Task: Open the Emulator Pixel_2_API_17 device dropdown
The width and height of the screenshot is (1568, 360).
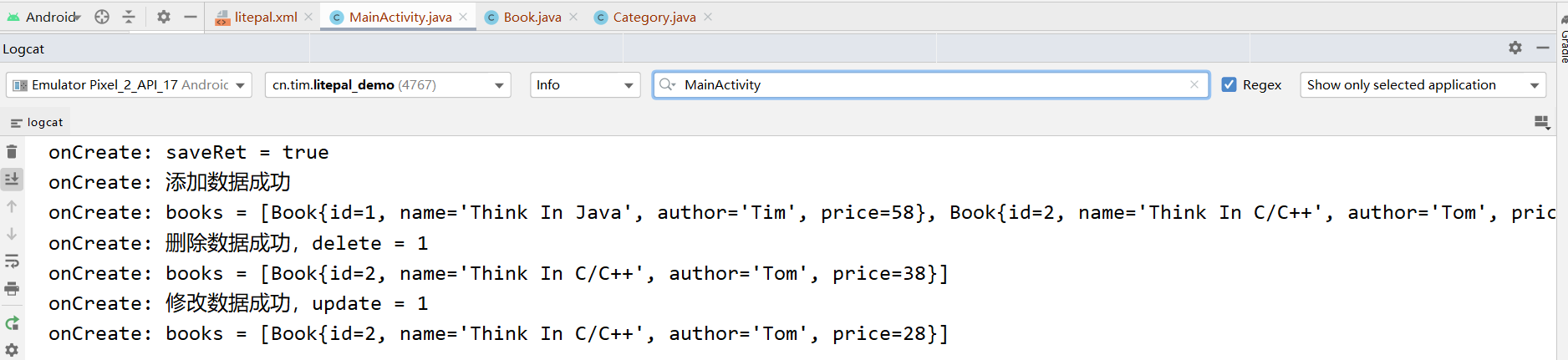Action: point(129,85)
